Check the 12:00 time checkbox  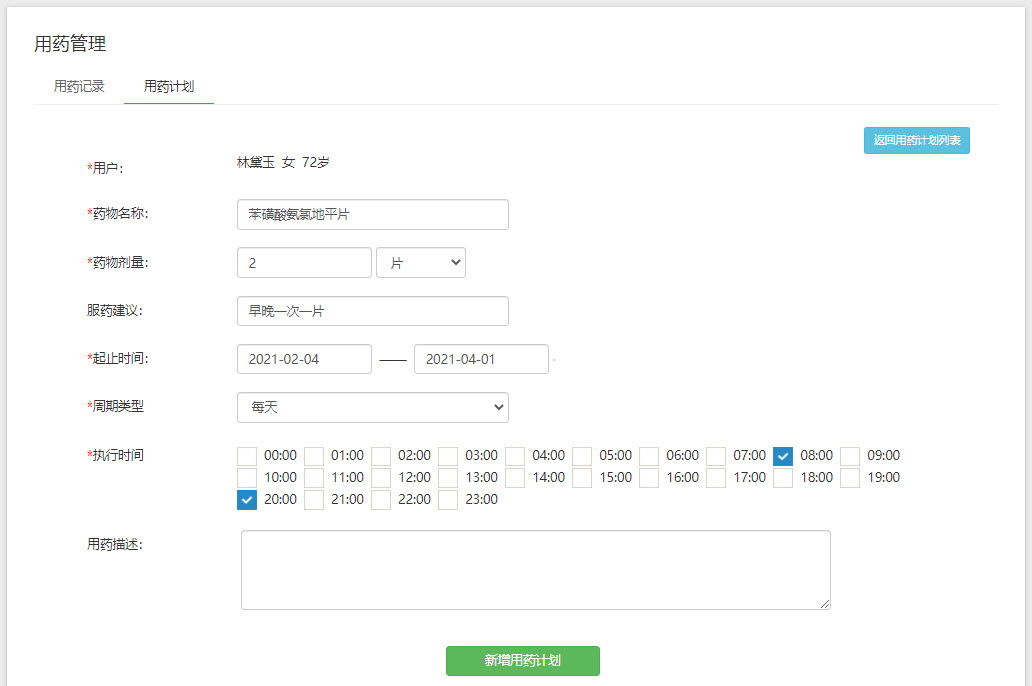(380, 477)
